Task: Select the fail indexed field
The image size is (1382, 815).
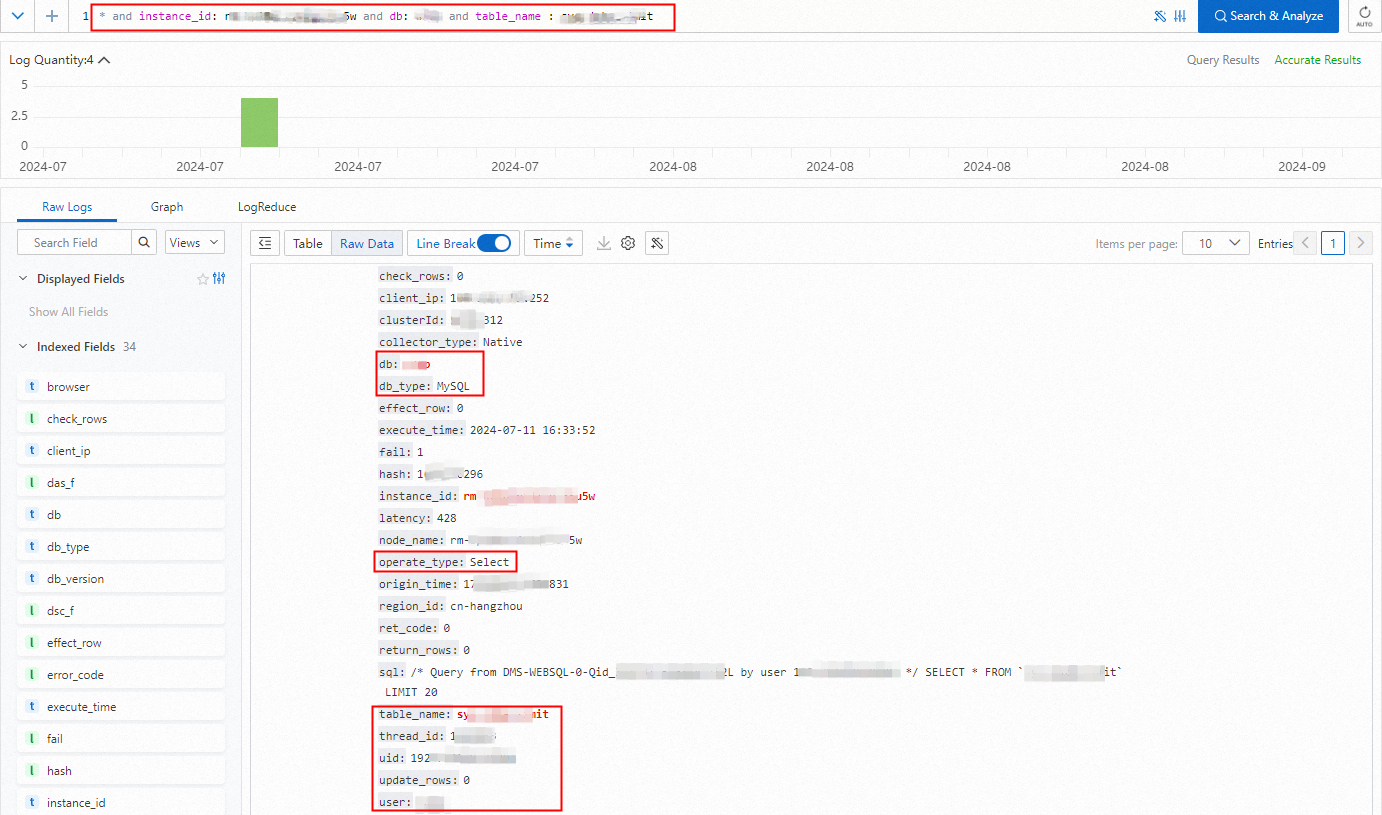Action: pyautogui.click(x=121, y=739)
